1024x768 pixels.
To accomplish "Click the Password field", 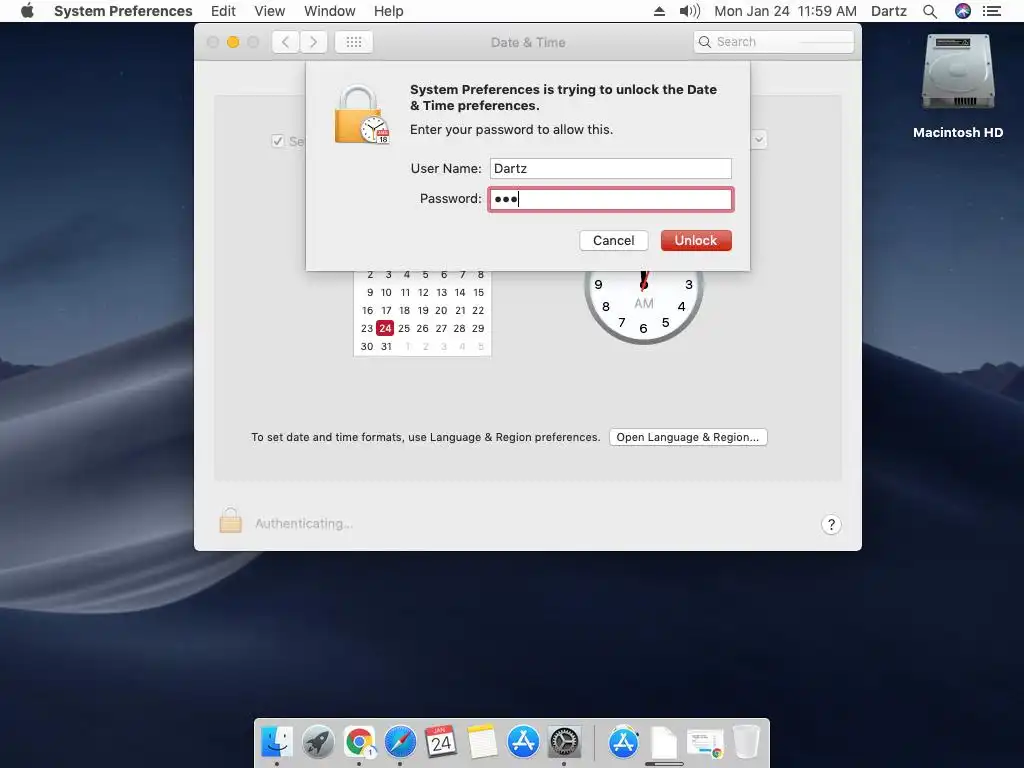I will point(611,199).
